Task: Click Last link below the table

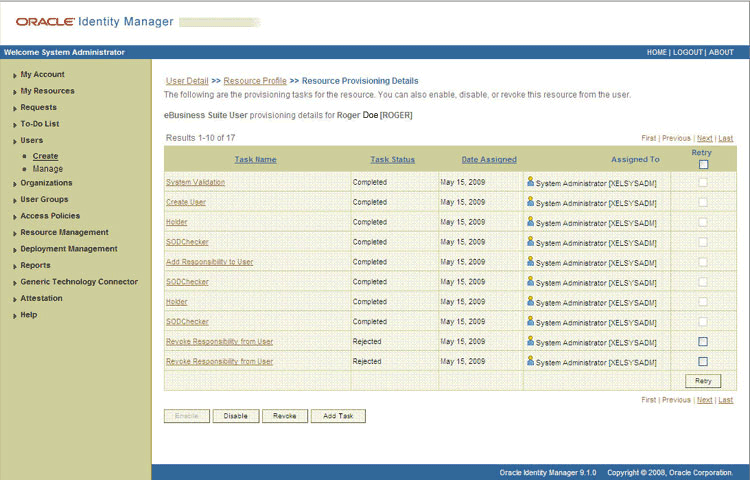Action: point(726,400)
